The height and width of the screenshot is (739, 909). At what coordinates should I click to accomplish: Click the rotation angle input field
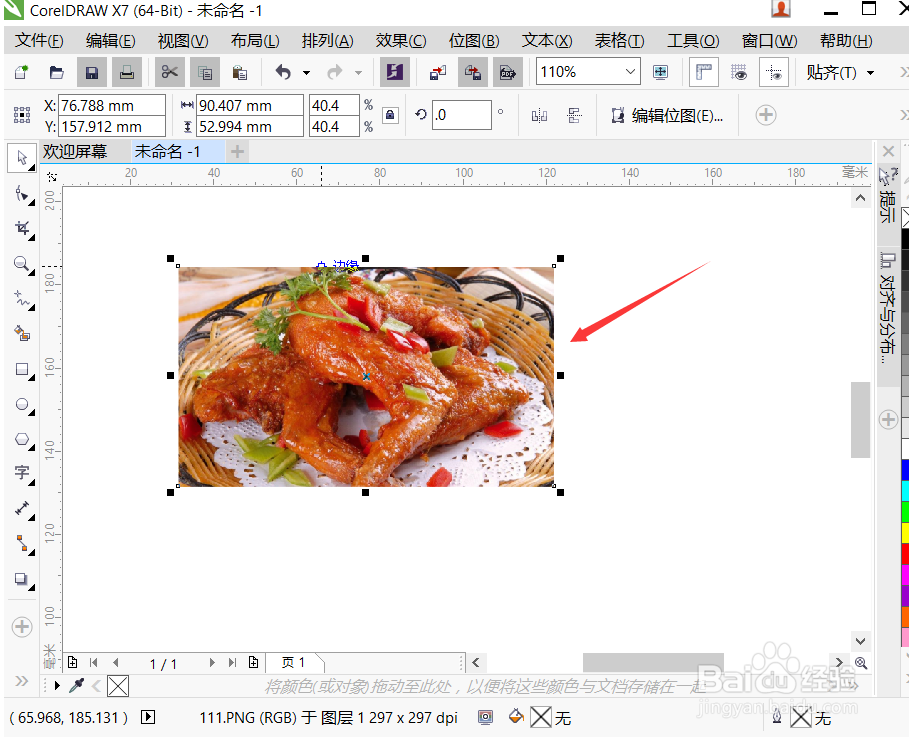[x=461, y=115]
